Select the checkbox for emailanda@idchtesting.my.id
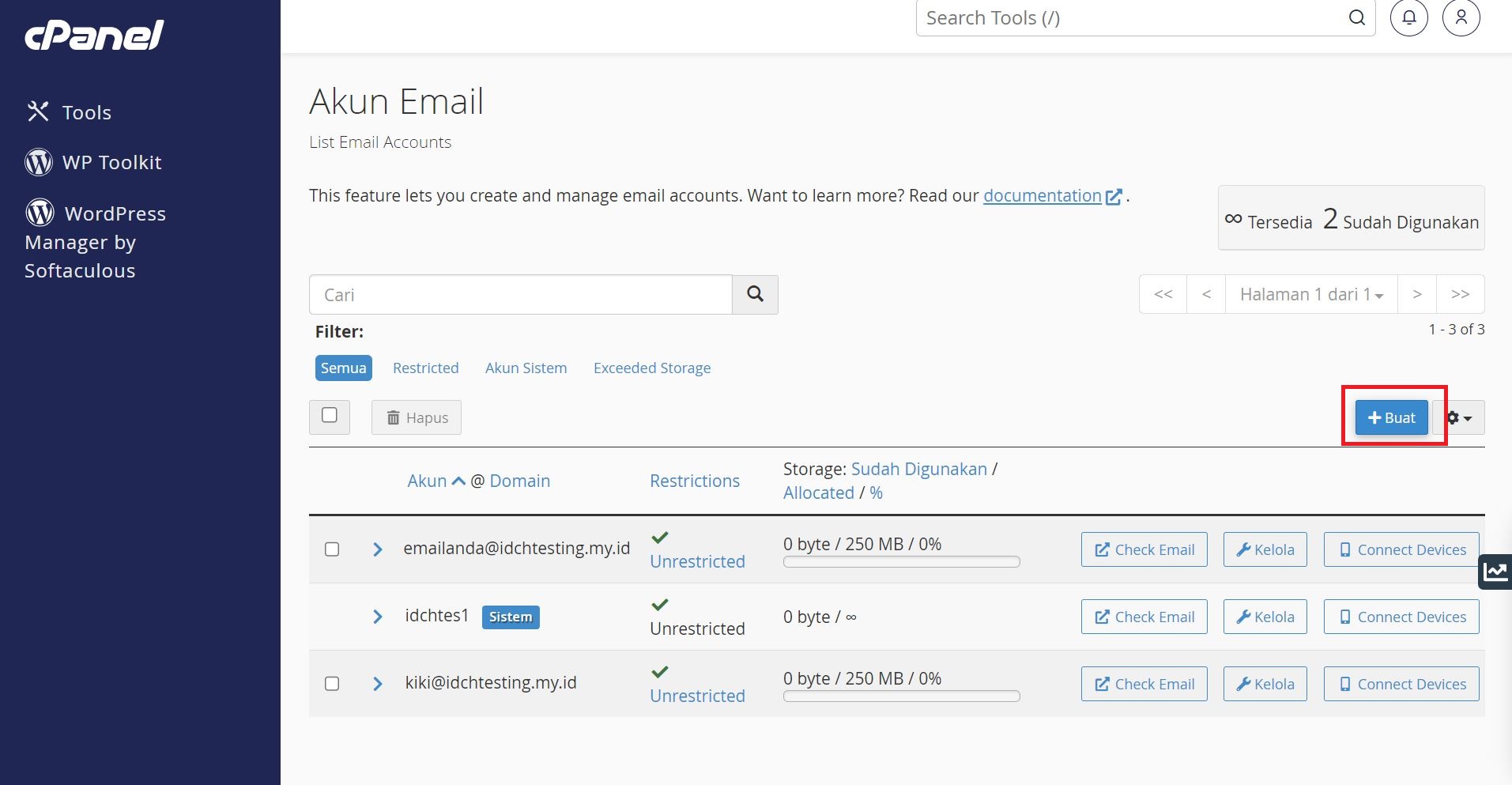The width and height of the screenshot is (1512, 785). point(332,549)
